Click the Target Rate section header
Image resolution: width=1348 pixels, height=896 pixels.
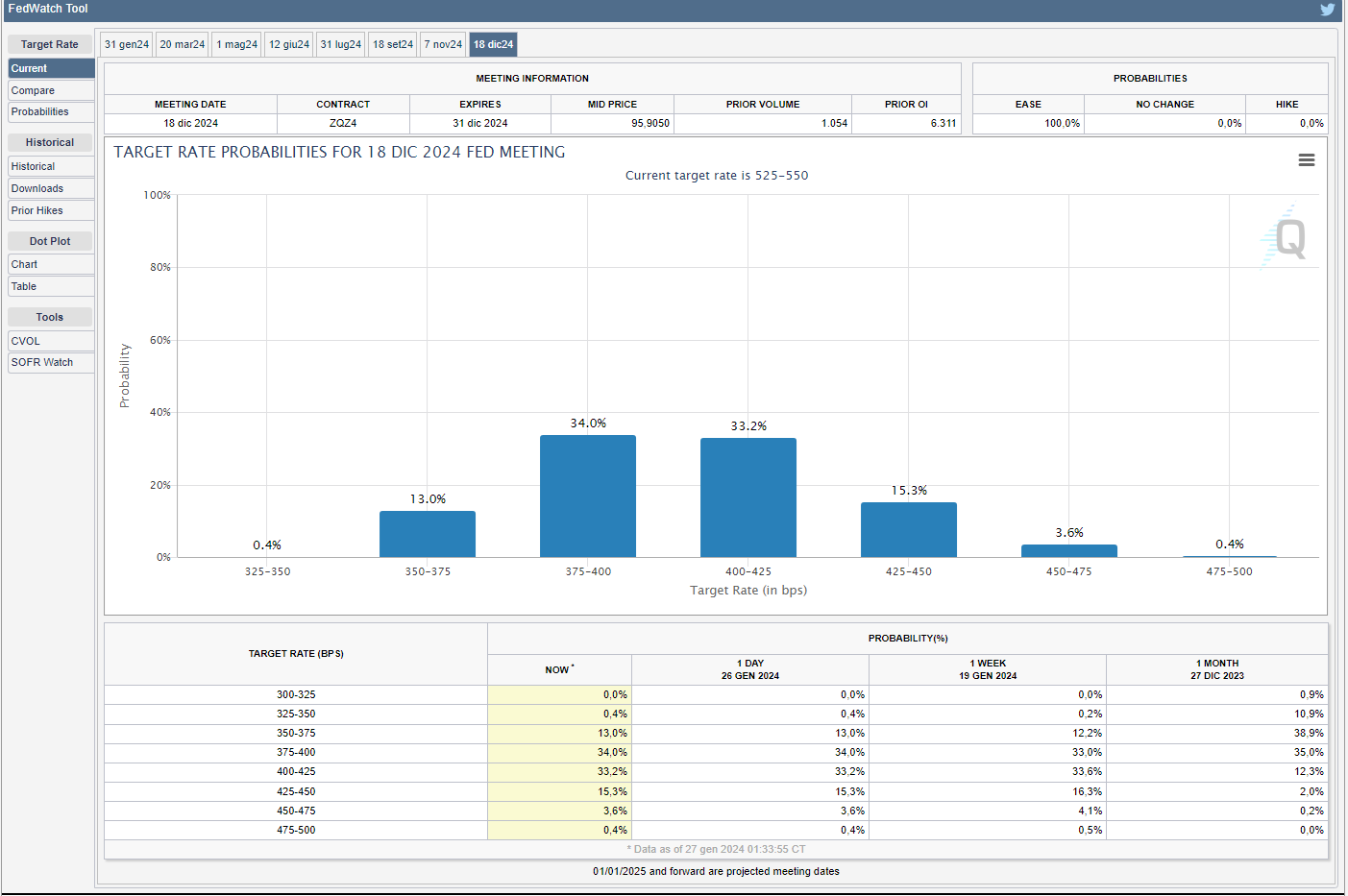pos(50,44)
